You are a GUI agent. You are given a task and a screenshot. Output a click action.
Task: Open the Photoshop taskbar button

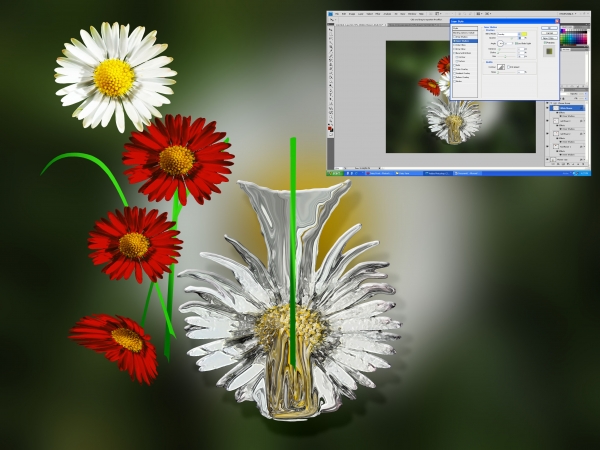pos(438,173)
